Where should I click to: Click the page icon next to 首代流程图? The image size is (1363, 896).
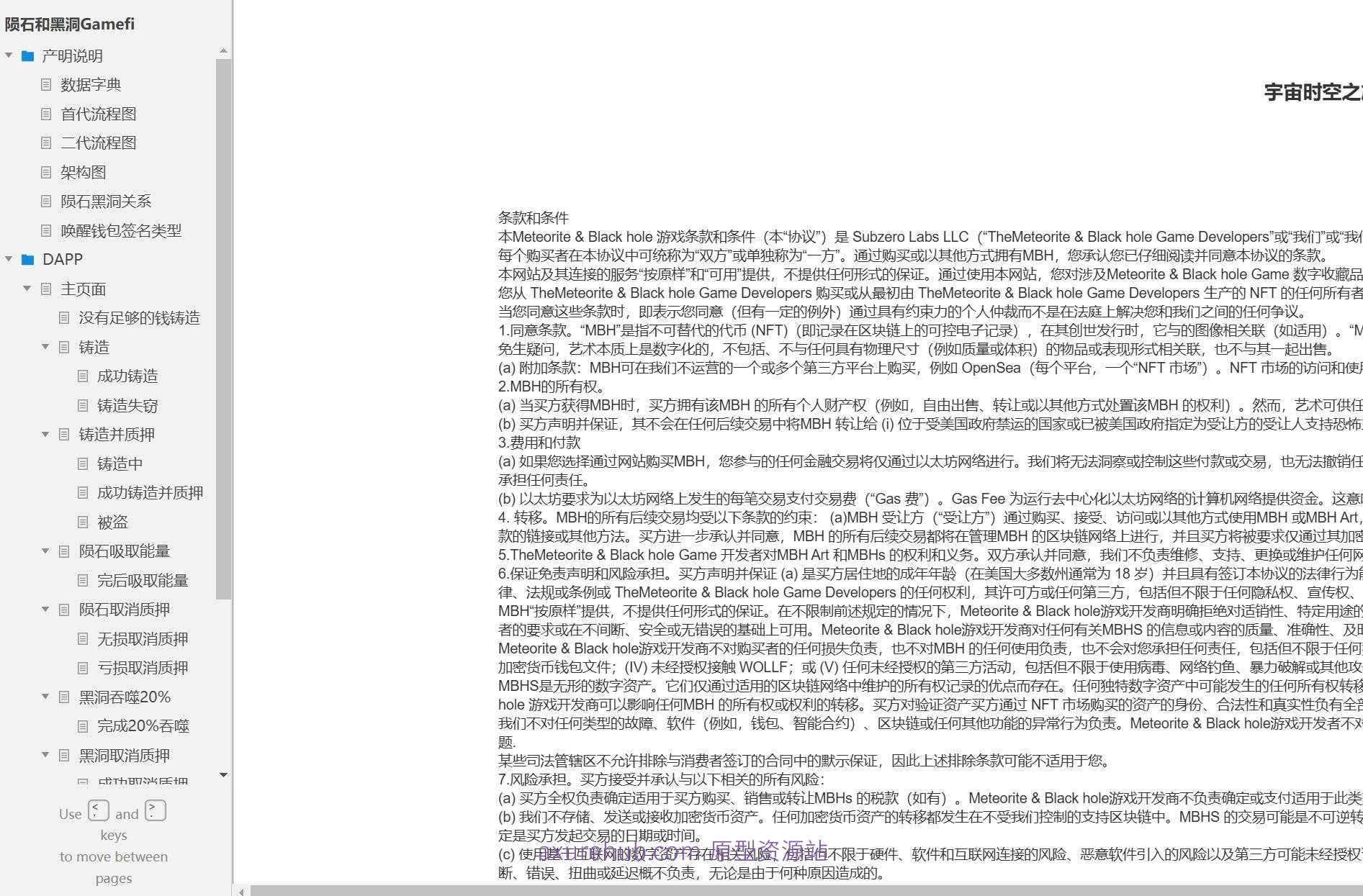coord(46,114)
